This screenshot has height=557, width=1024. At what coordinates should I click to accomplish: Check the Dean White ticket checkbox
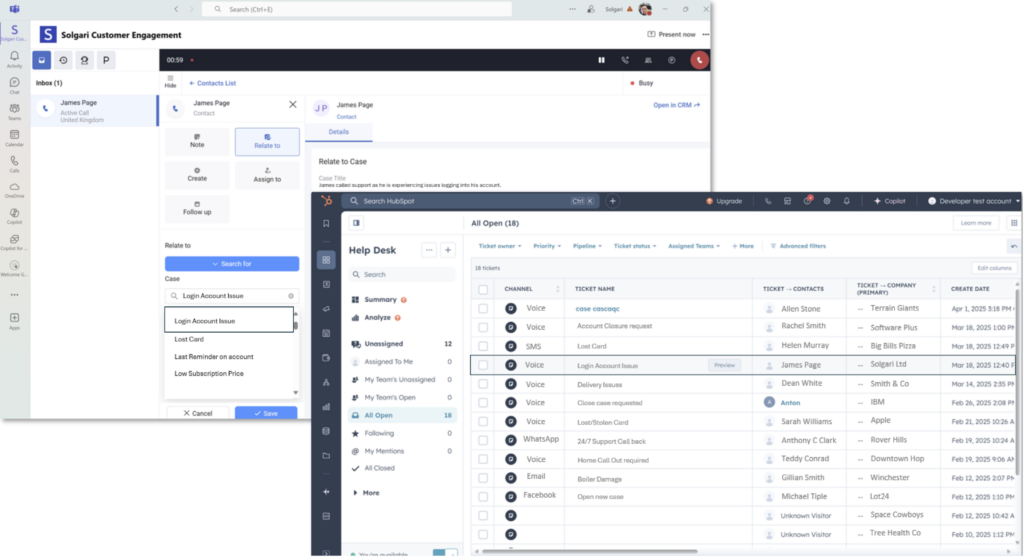pos(483,384)
